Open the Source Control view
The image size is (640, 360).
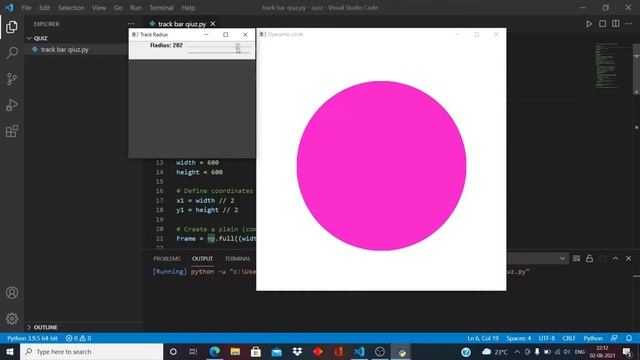pos(12,79)
